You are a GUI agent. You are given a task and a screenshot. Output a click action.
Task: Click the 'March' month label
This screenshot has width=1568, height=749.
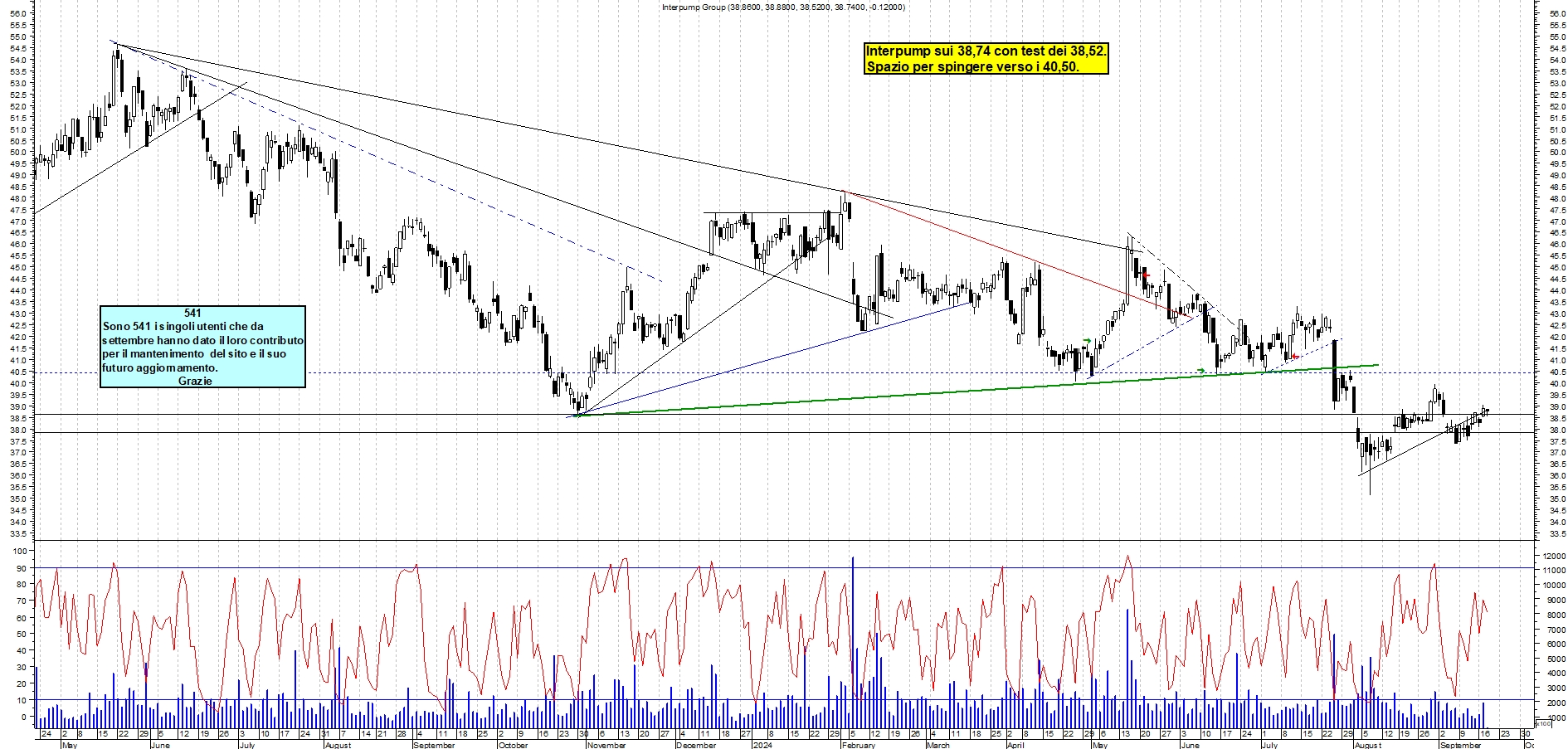[937, 745]
